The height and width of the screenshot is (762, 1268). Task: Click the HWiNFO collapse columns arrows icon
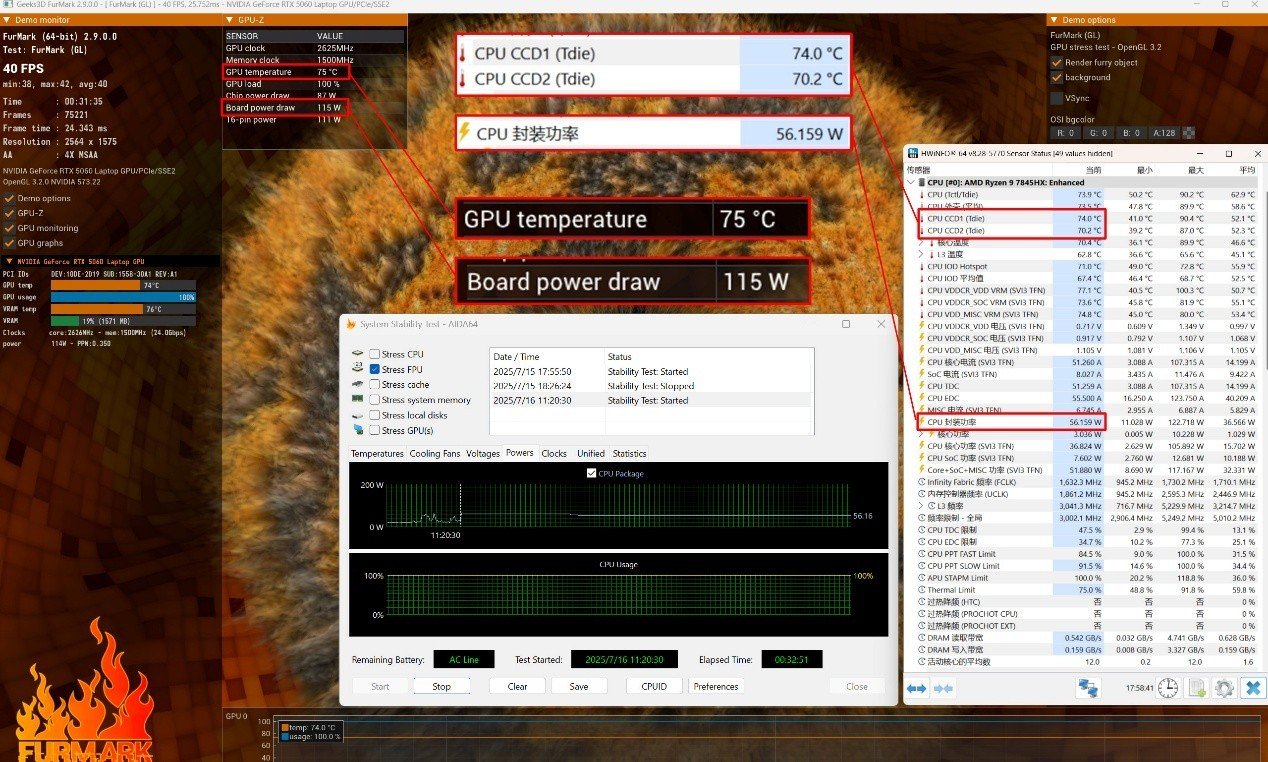click(942, 688)
